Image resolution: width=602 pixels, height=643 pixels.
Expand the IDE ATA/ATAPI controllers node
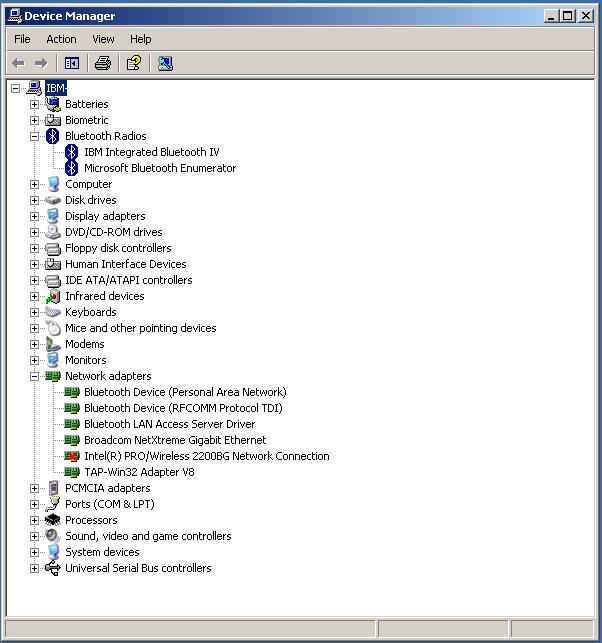(34, 280)
